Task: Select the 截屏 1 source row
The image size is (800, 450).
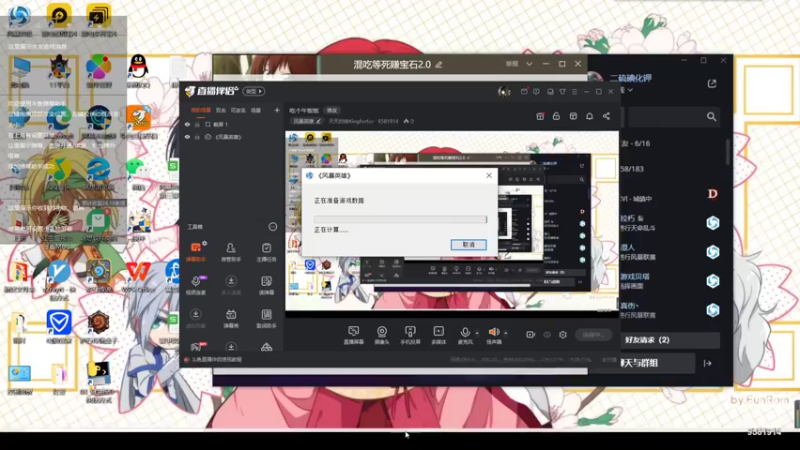Action: pyautogui.click(x=231, y=124)
